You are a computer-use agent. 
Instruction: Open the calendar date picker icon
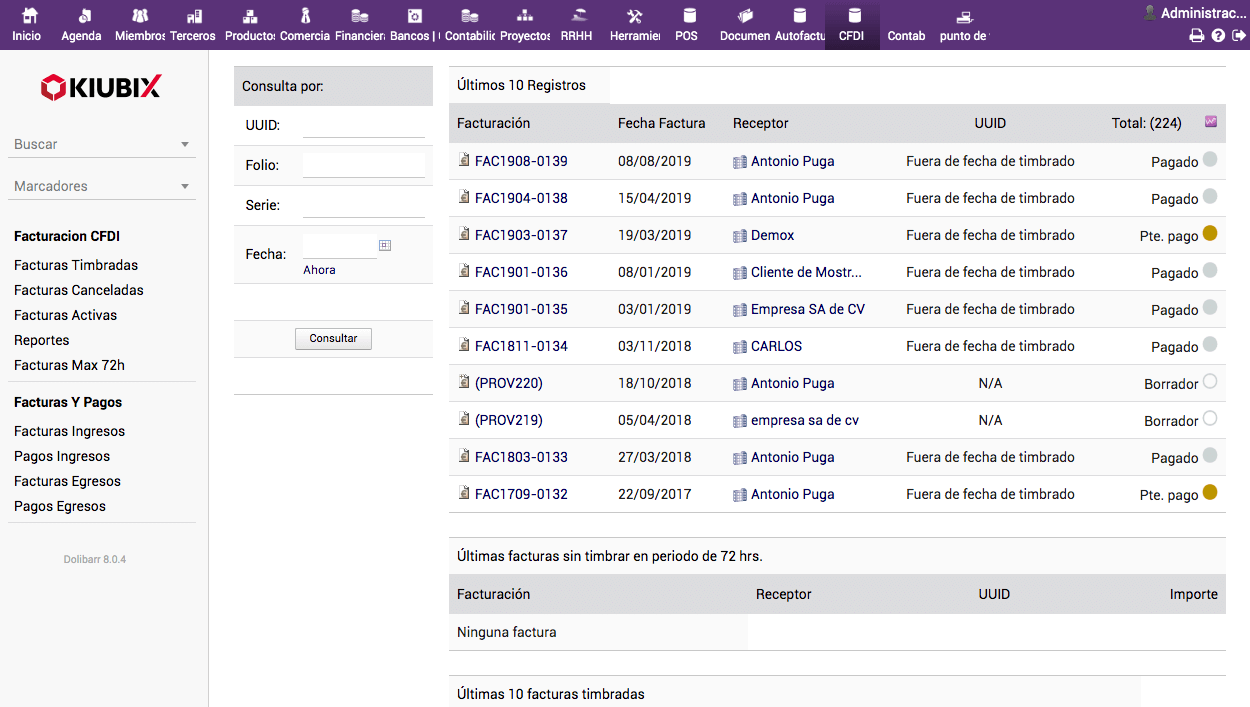[x=385, y=245]
